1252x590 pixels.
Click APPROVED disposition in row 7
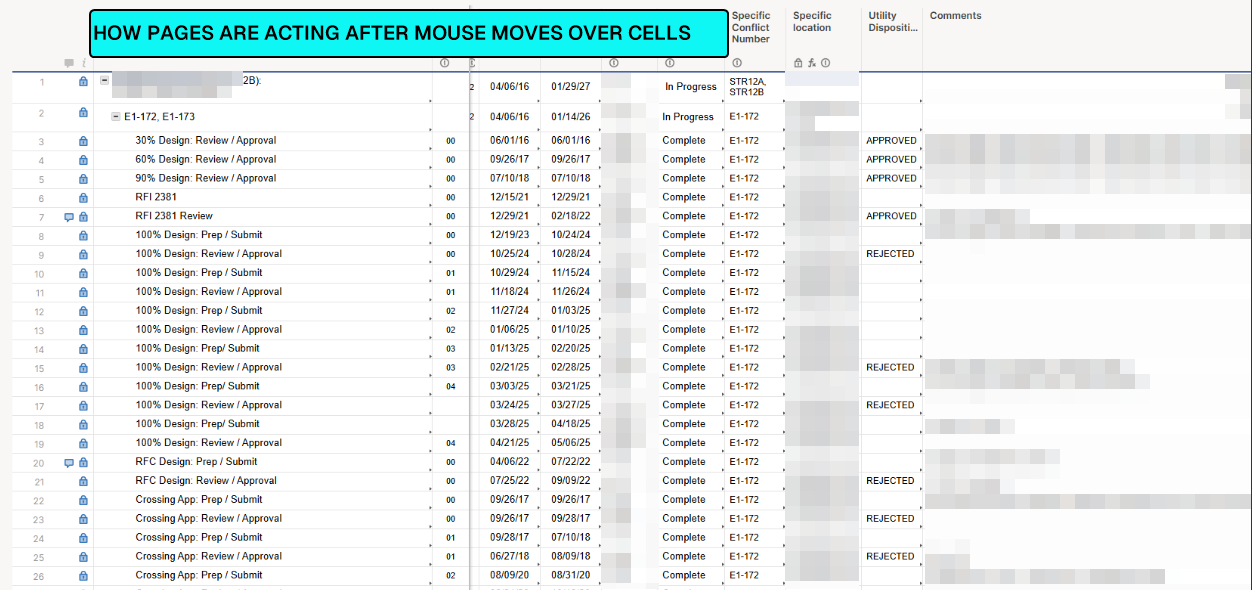(x=891, y=216)
